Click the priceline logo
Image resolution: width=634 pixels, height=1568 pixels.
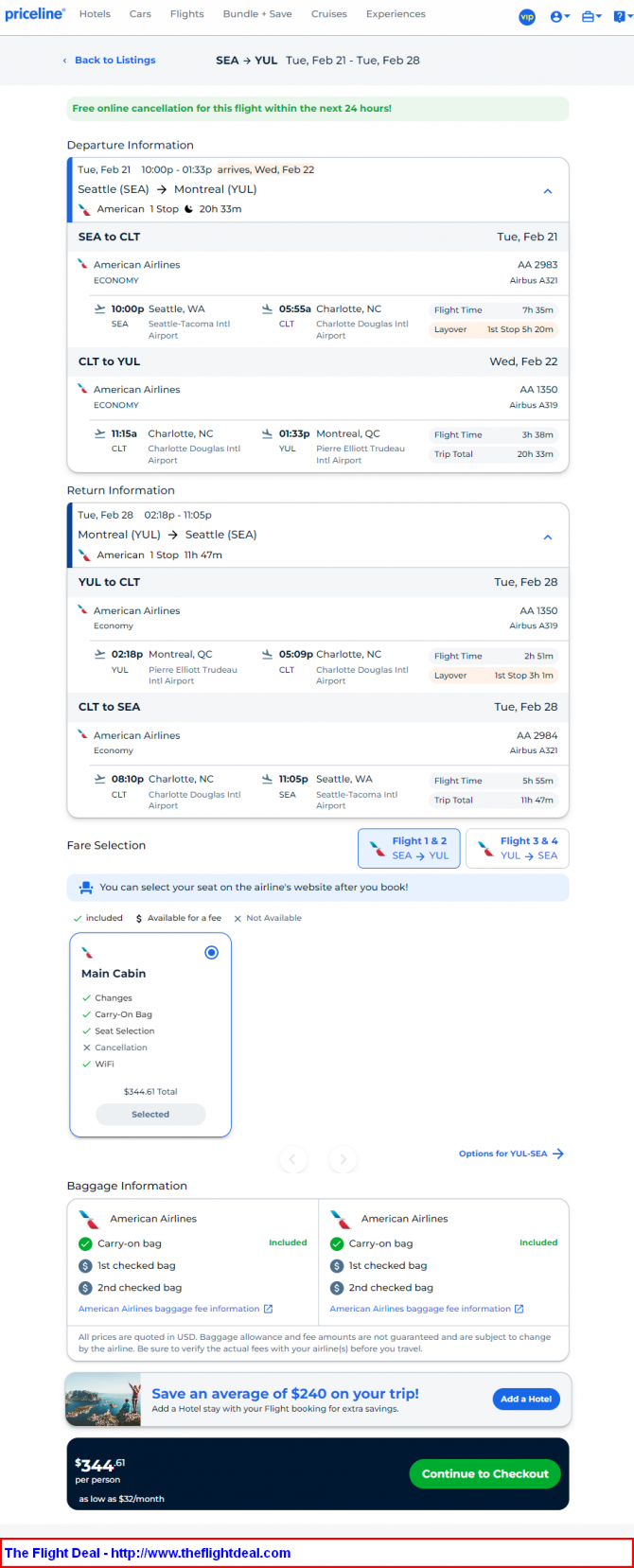pyautogui.click(x=35, y=14)
